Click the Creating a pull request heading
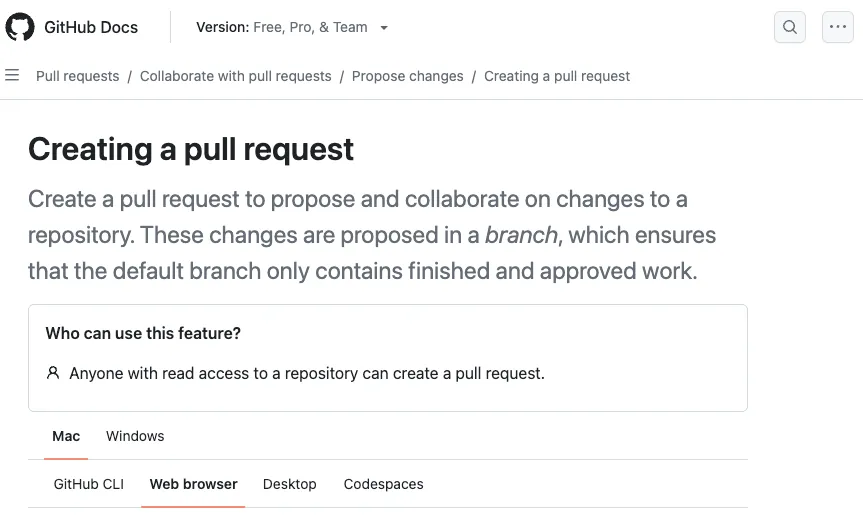This screenshot has height=515, width=863. [191, 149]
